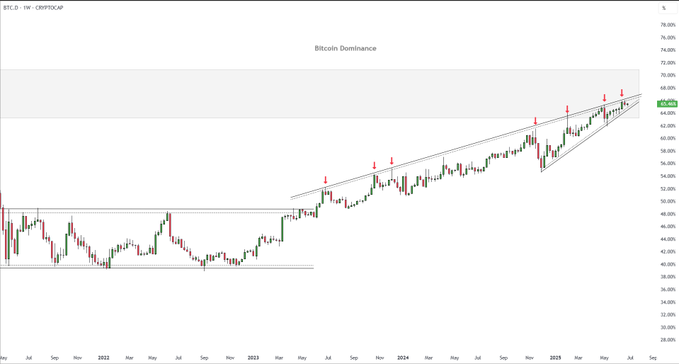The width and height of the screenshot is (679, 364).
Task: Click the 2023 label on time axis
Action: click(253, 358)
